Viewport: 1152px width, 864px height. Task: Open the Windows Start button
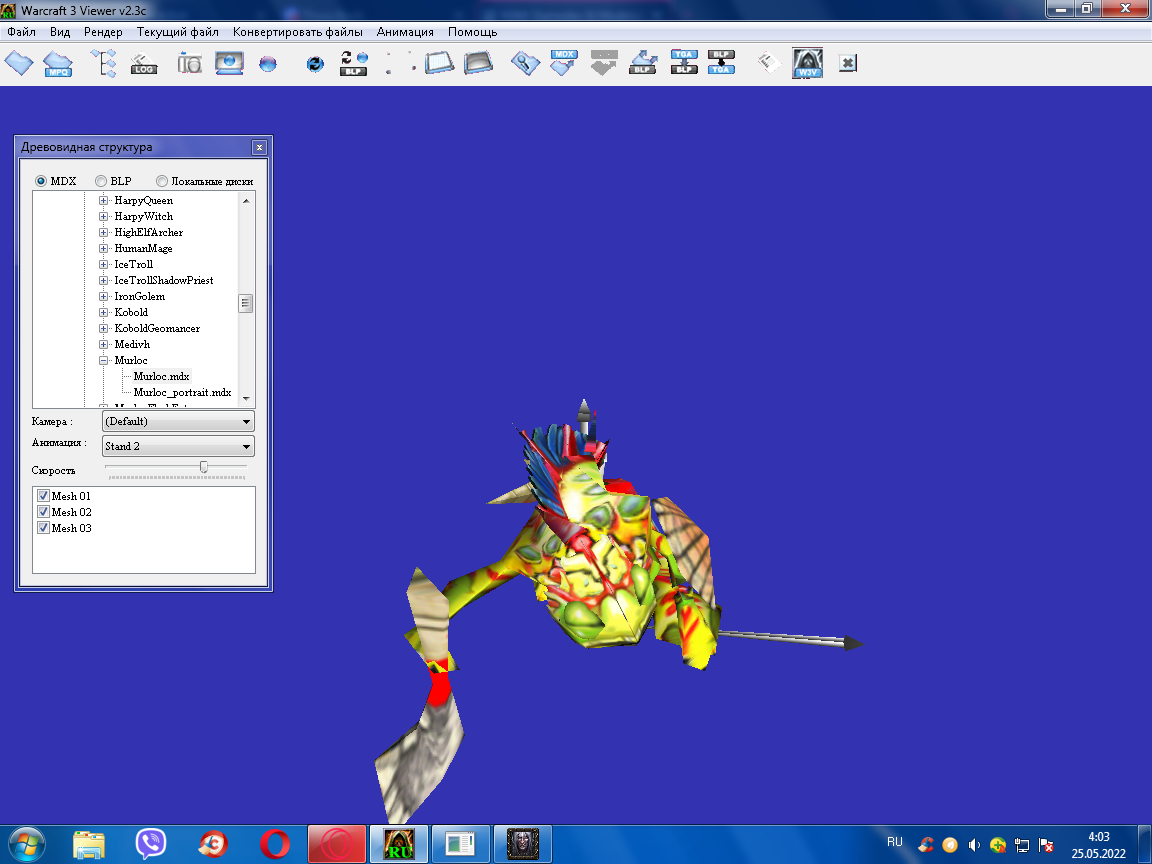[x=27, y=844]
